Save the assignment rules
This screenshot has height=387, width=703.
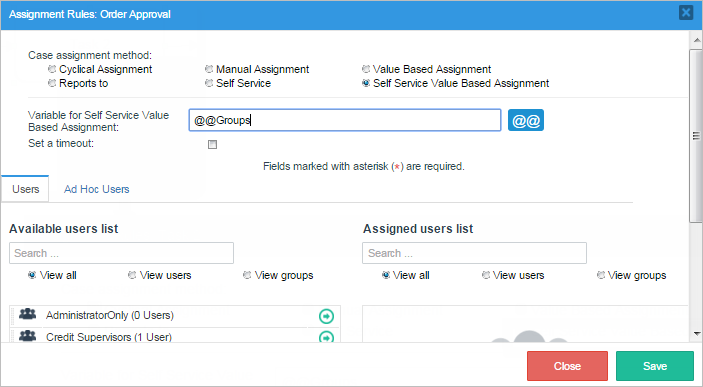[x=655, y=366]
